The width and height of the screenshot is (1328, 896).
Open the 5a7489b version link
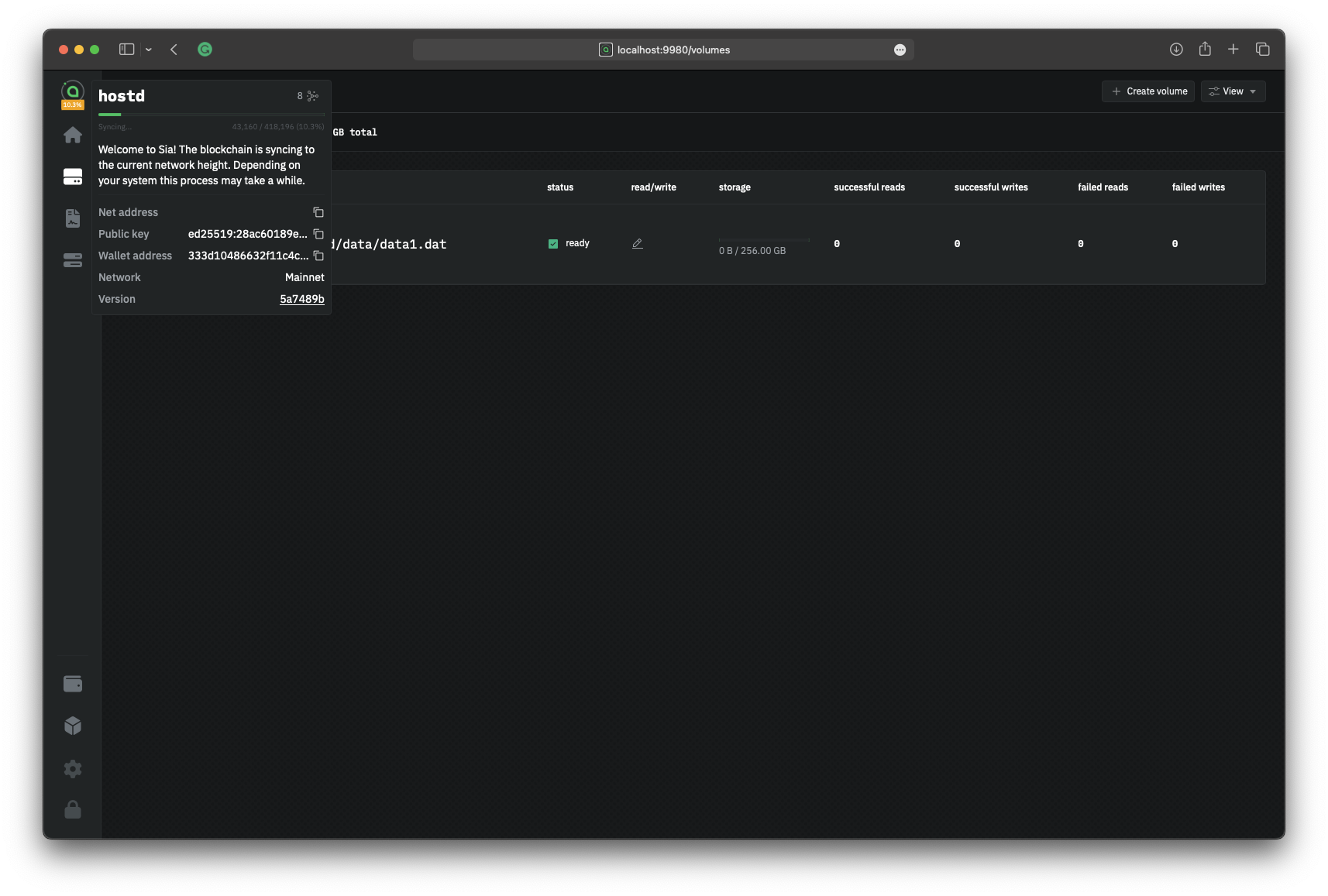pyautogui.click(x=301, y=299)
